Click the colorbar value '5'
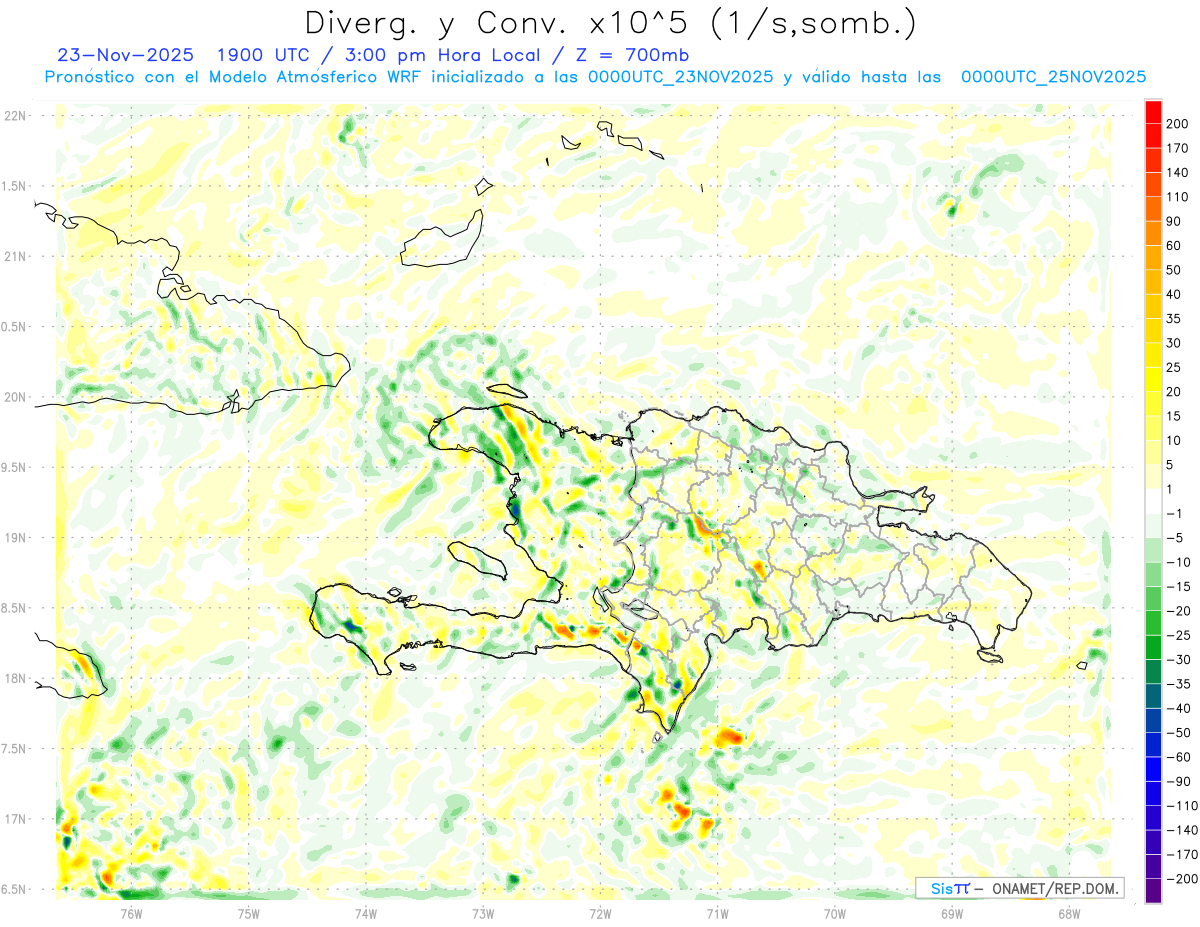This screenshot has height=927, width=1200. click(x=1171, y=465)
